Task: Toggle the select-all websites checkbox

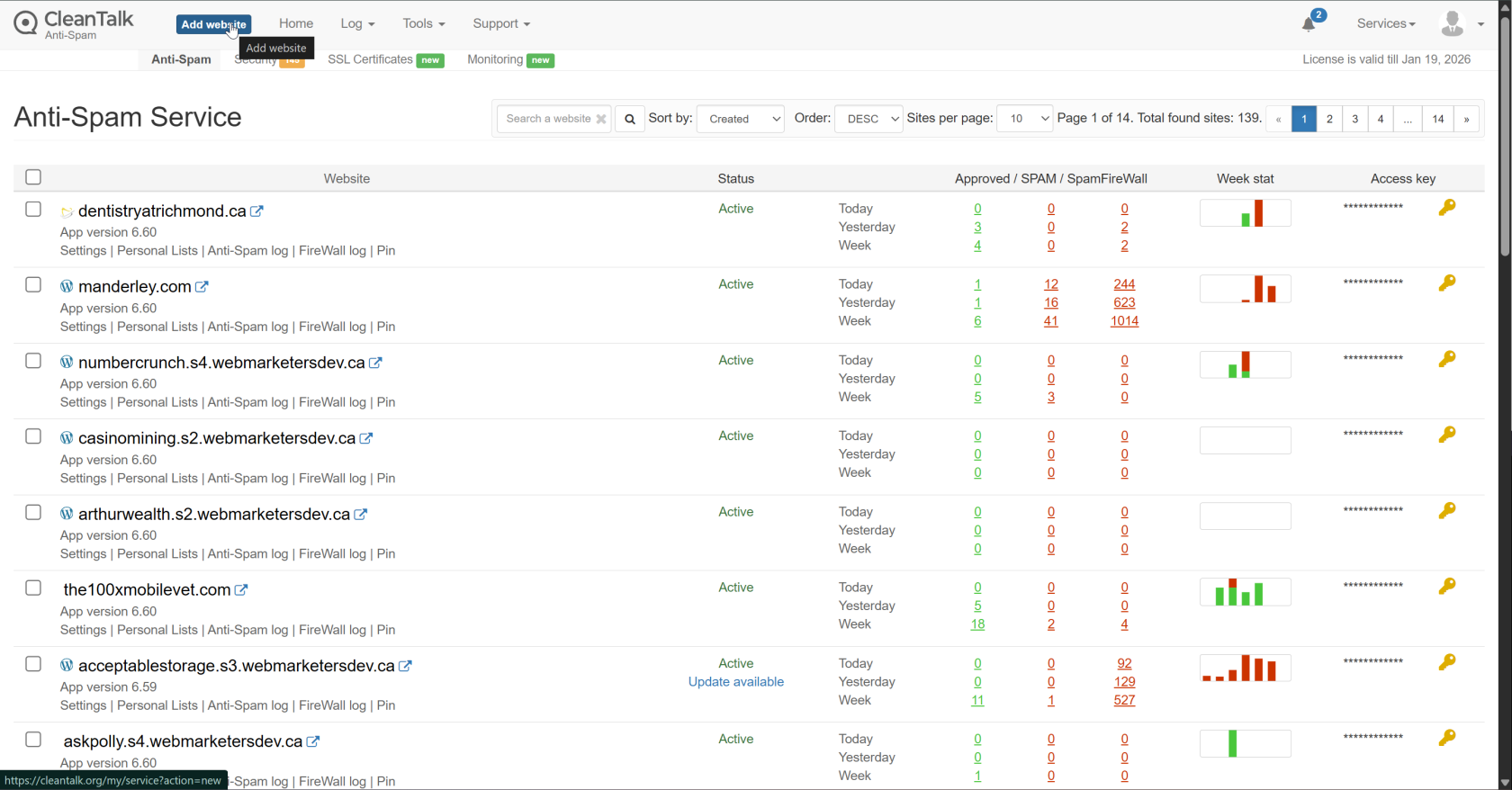Action: point(33,177)
